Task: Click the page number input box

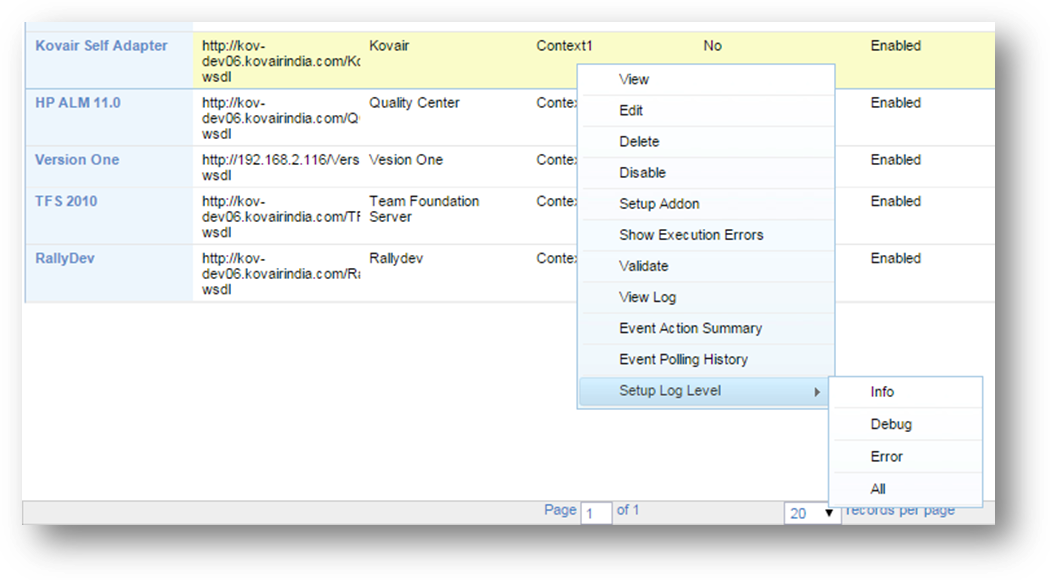Action: click(x=597, y=512)
